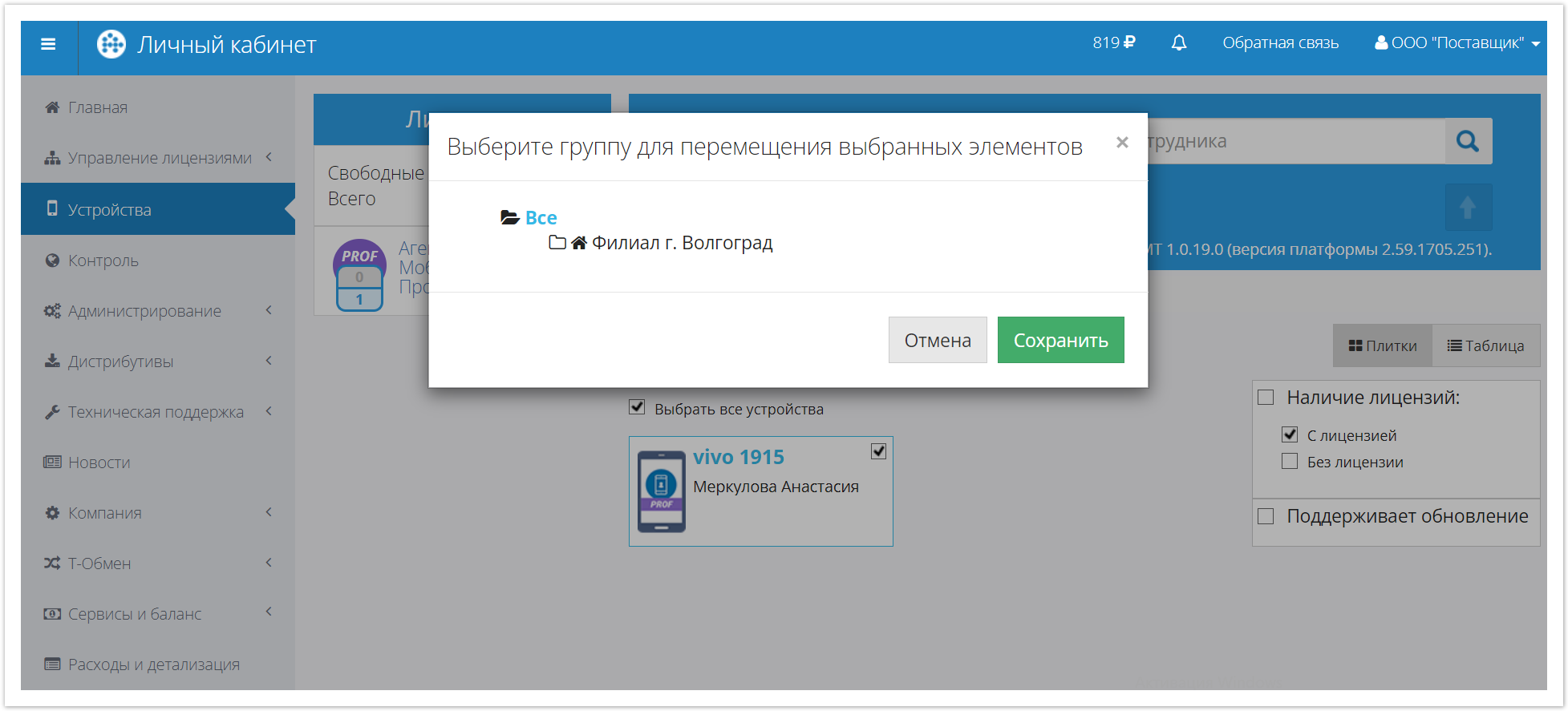1568x711 pixels.
Task: Expand Управление лицензиями sidebar menu
Action: (159, 158)
